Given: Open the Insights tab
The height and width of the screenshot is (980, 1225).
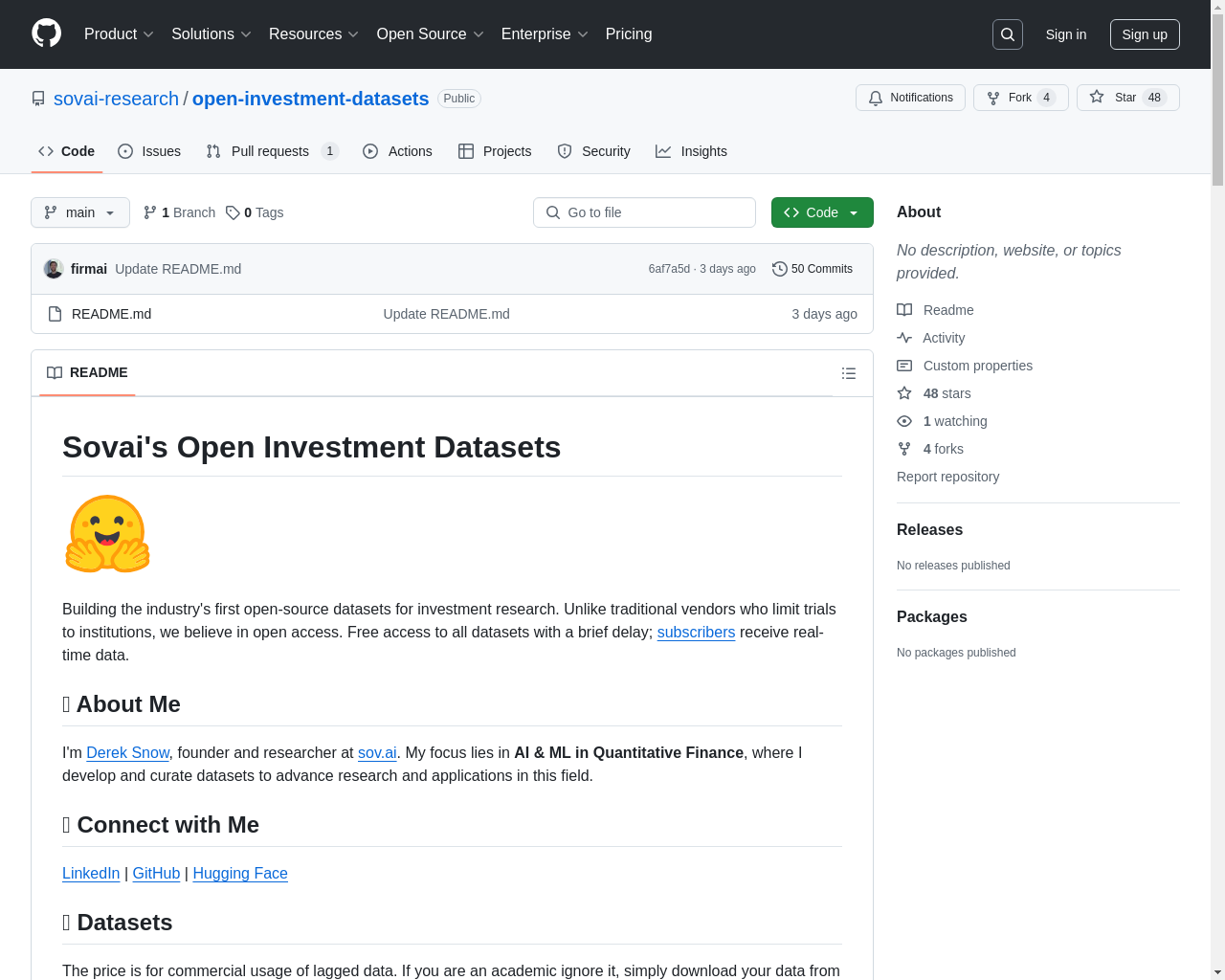Looking at the screenshot, I should point(692,151).
